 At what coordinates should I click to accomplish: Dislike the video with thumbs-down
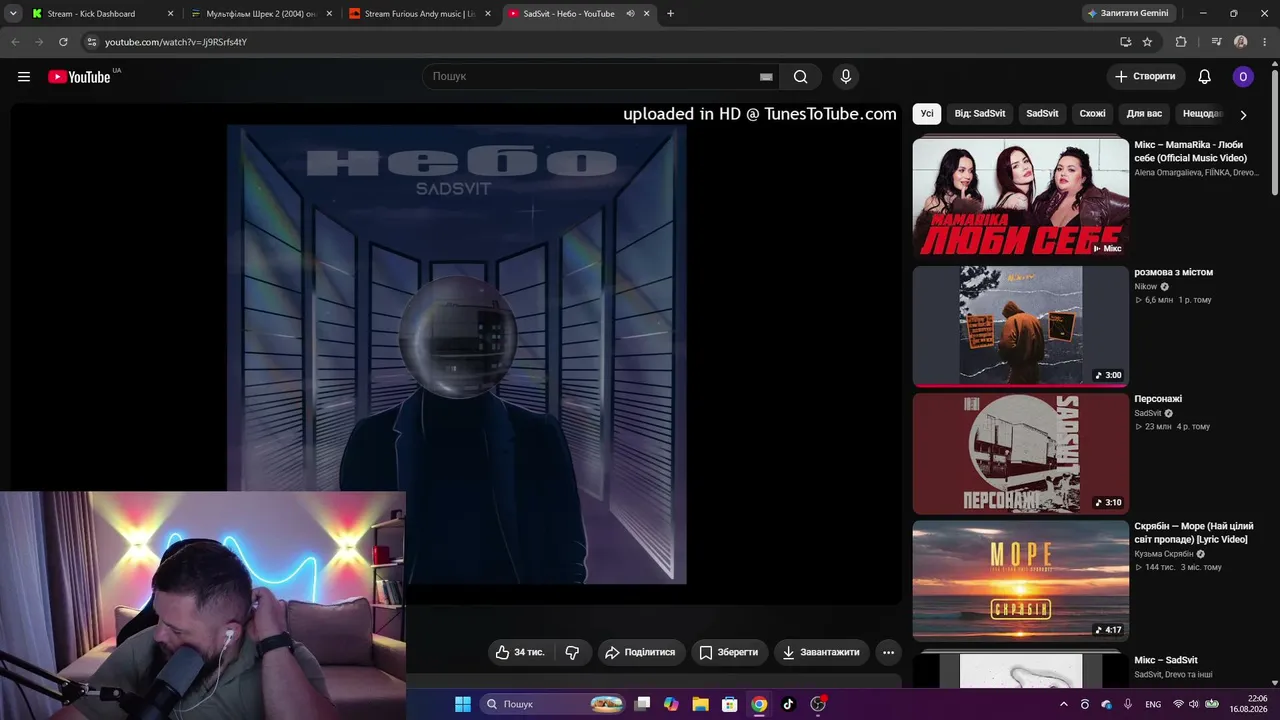coord(572,652)
